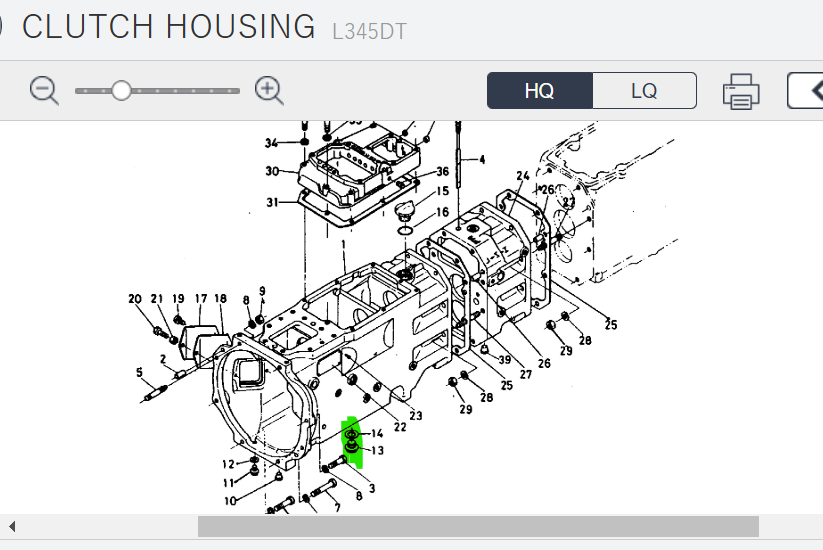Click part number 3 label
This screenshot has width=823, height=550.
pyautogui.click(x=372, y=489)
